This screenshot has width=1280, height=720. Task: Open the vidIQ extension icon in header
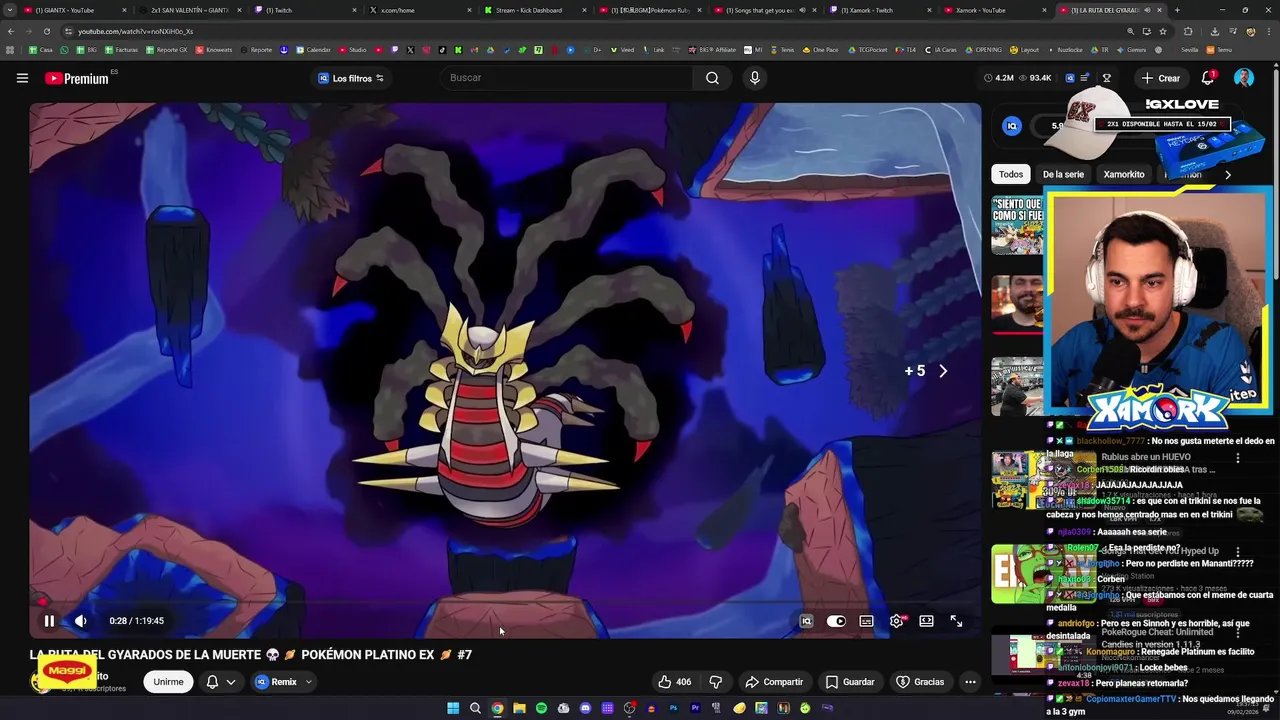[x=1070, y=78]
